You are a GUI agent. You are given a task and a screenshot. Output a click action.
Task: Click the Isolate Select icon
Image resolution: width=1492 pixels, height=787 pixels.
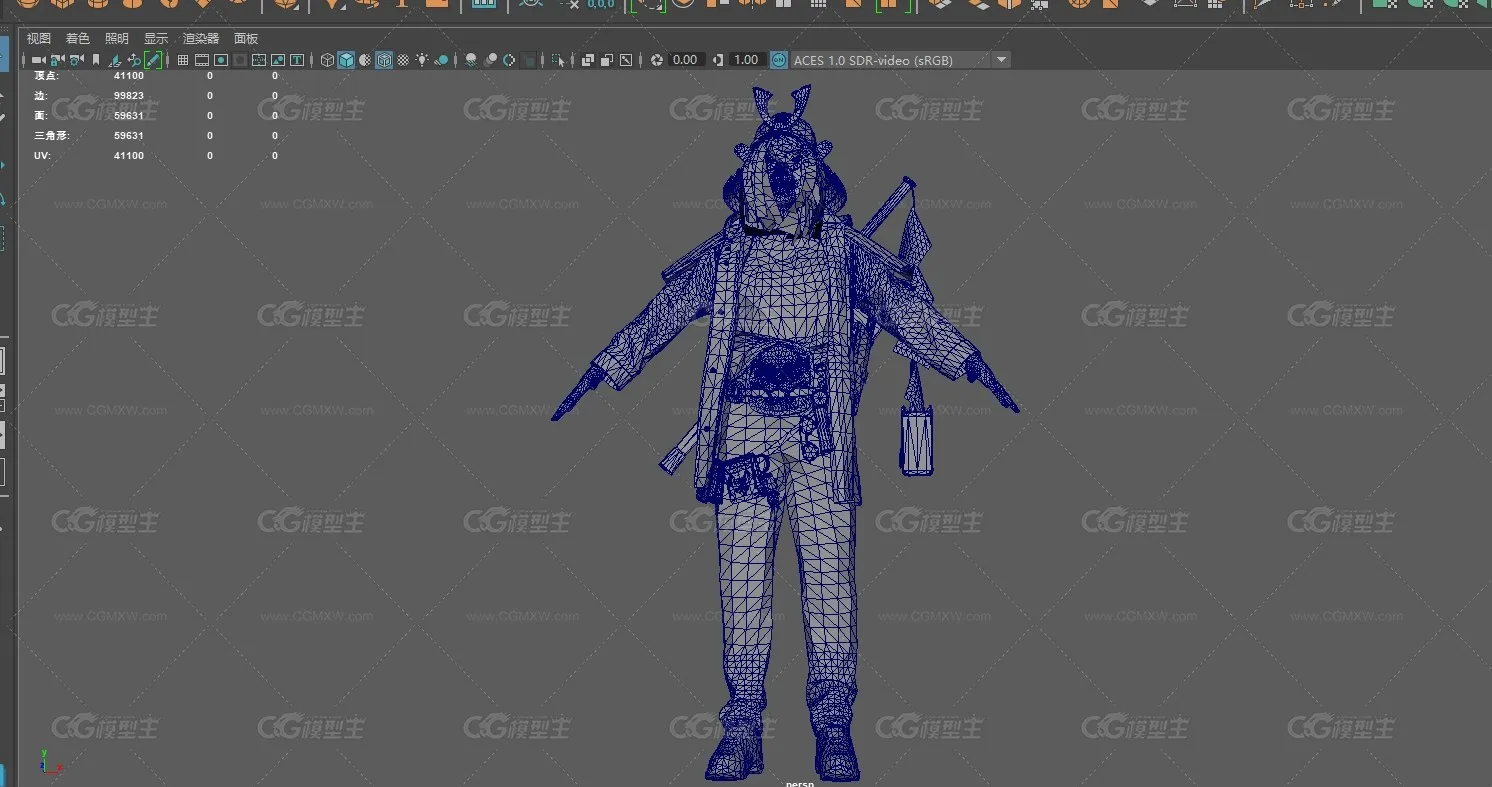[558, 60]
